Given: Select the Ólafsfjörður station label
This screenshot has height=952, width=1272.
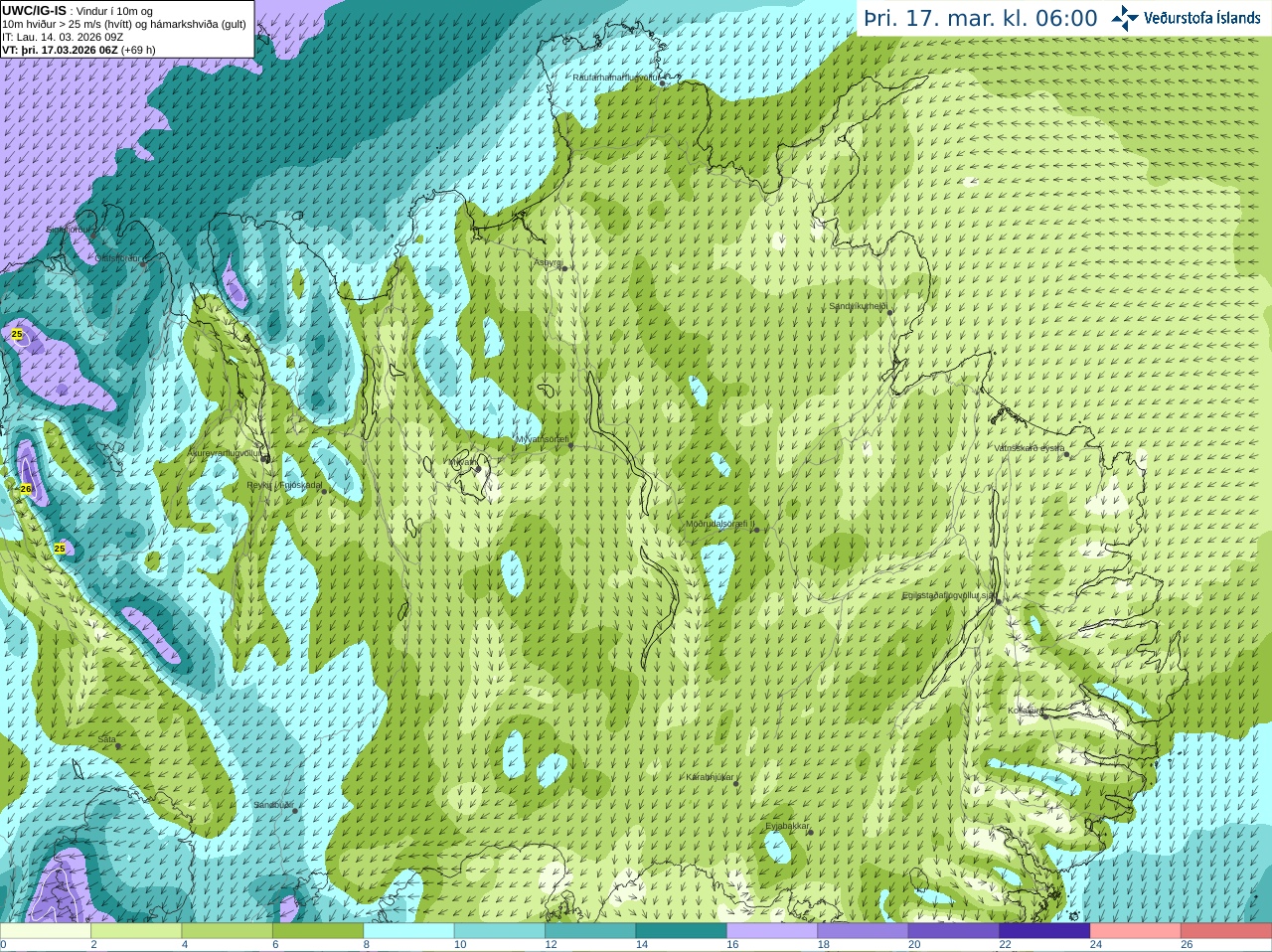Looking at the screenshot, I should [118, 258].
